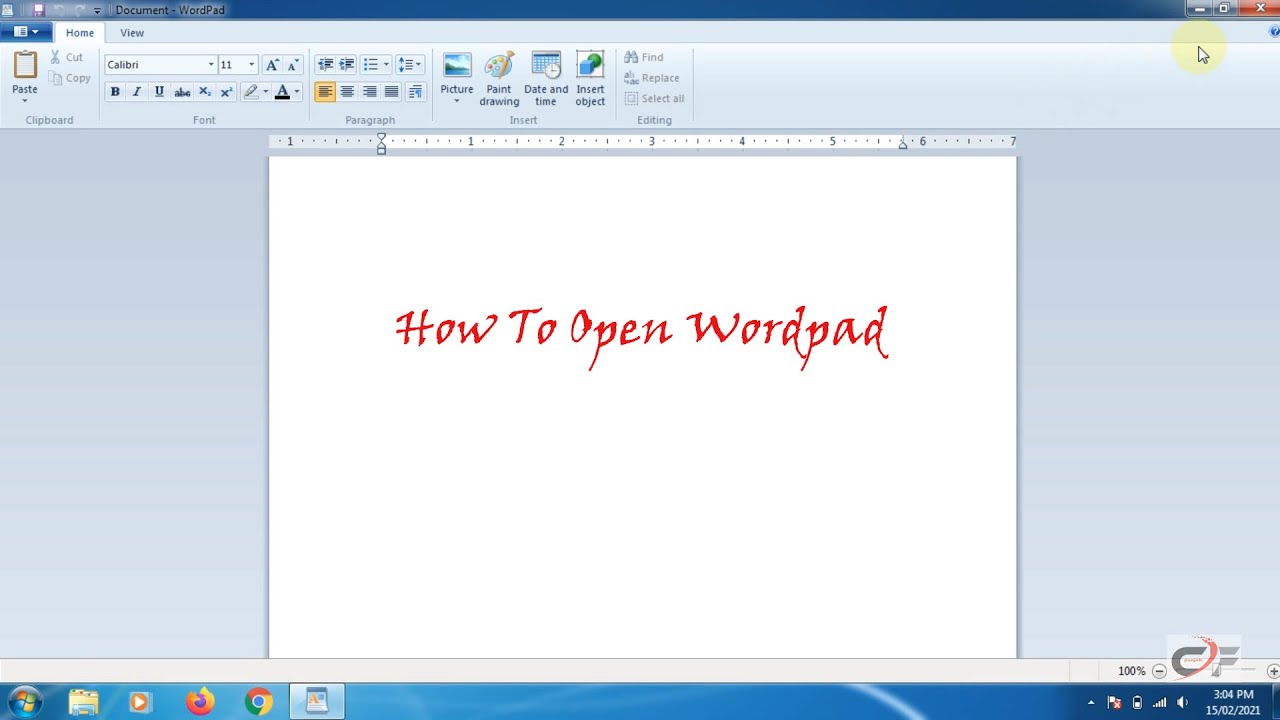This screenshot has width=1280, height=720.
Task: Open the Picture dropdown arrow
Action: click(x=457, y=101)
